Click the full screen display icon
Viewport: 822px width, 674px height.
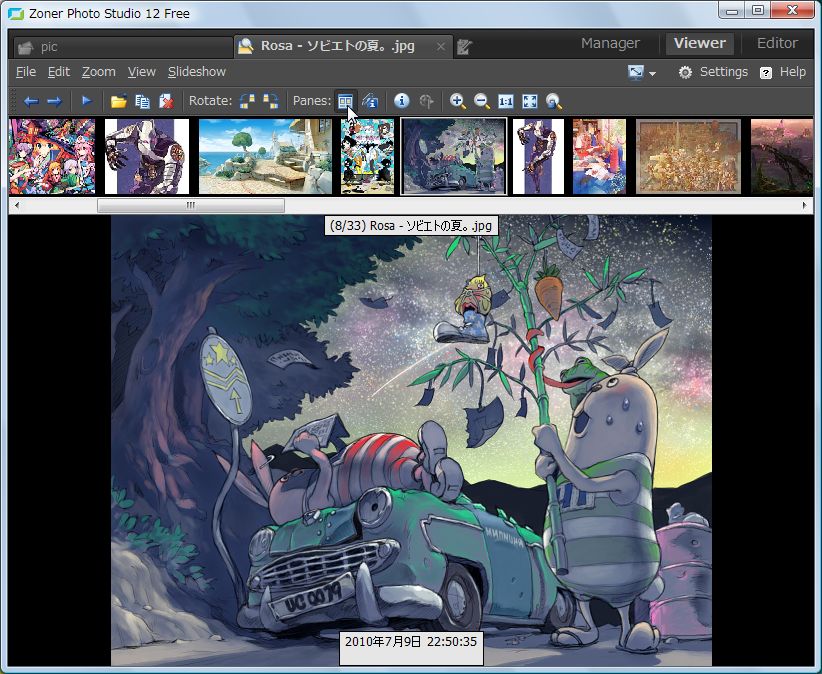[x=635, y=72]
